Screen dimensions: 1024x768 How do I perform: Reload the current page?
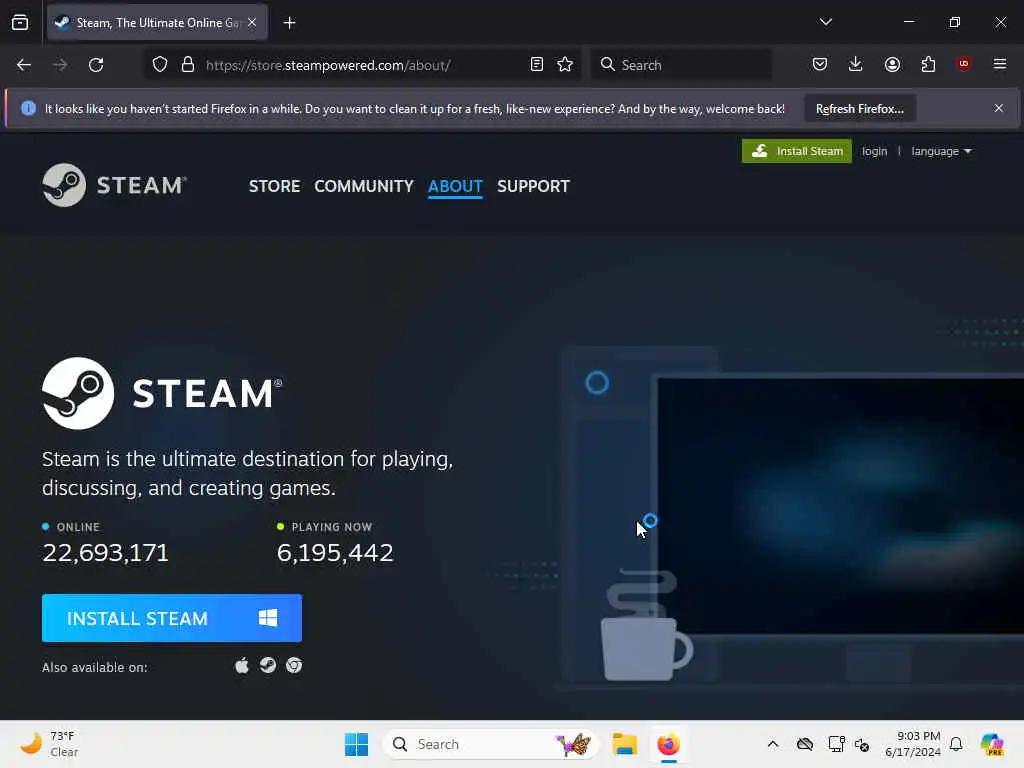96,65
